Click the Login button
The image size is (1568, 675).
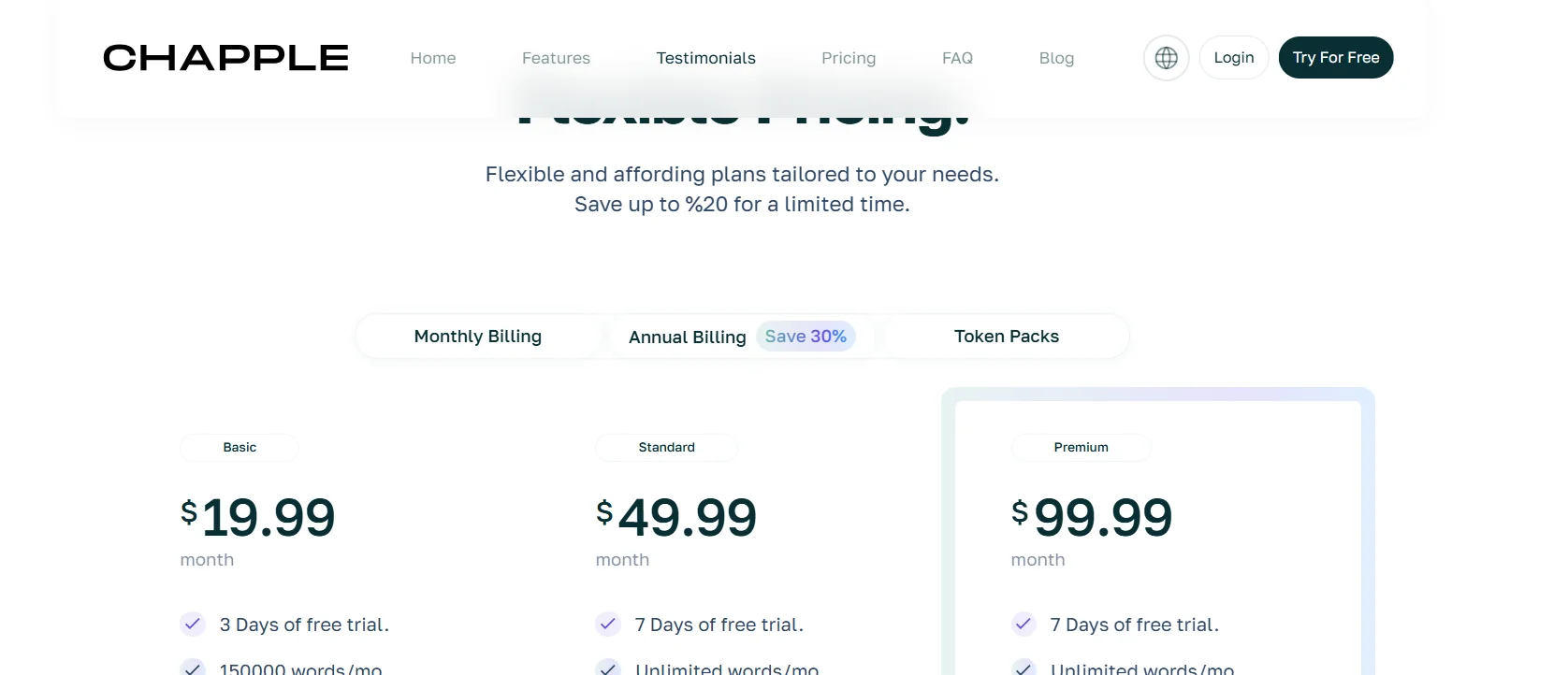coord(1233,58)
